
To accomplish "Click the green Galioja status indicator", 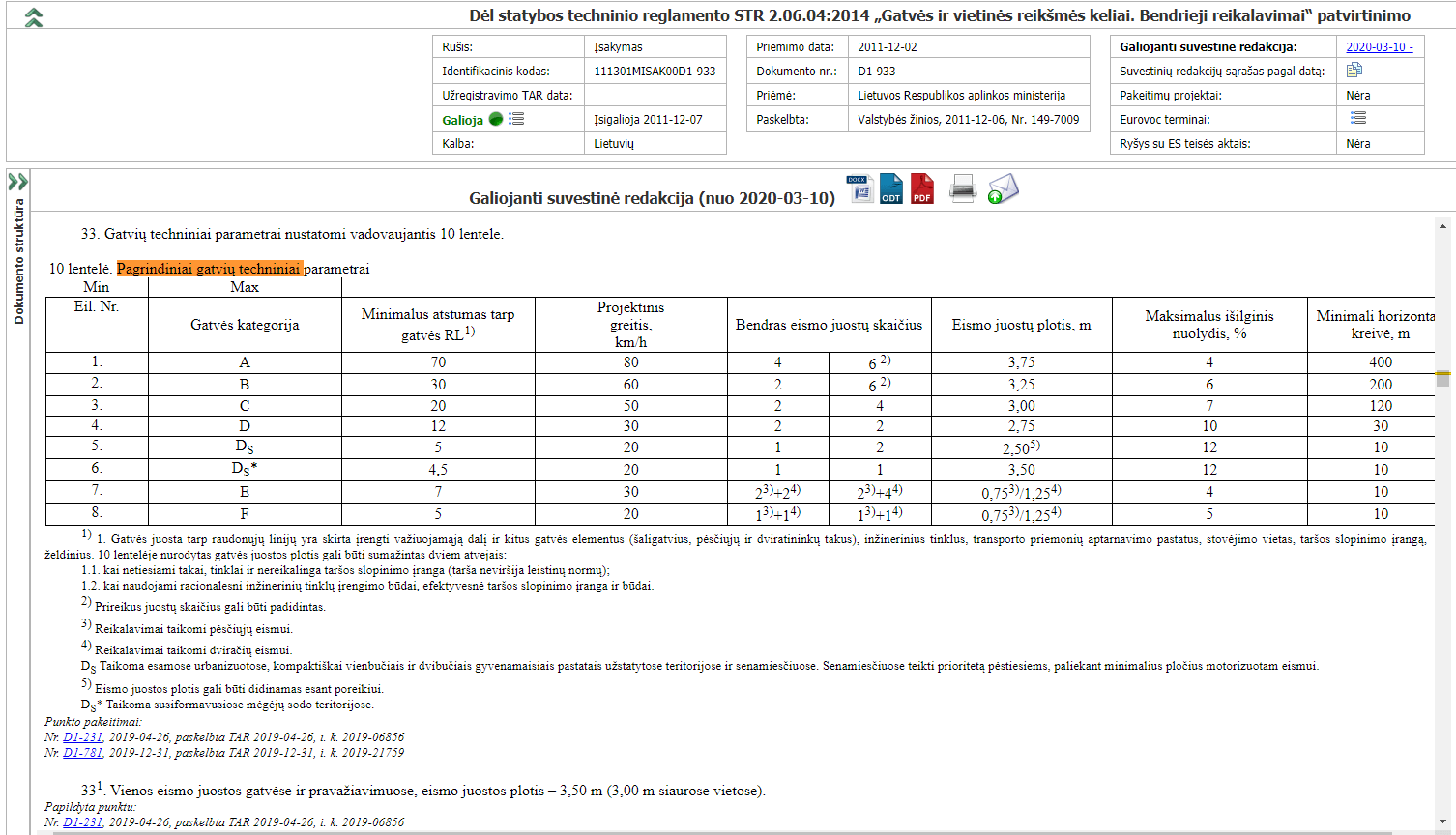I will coord(496,119).
